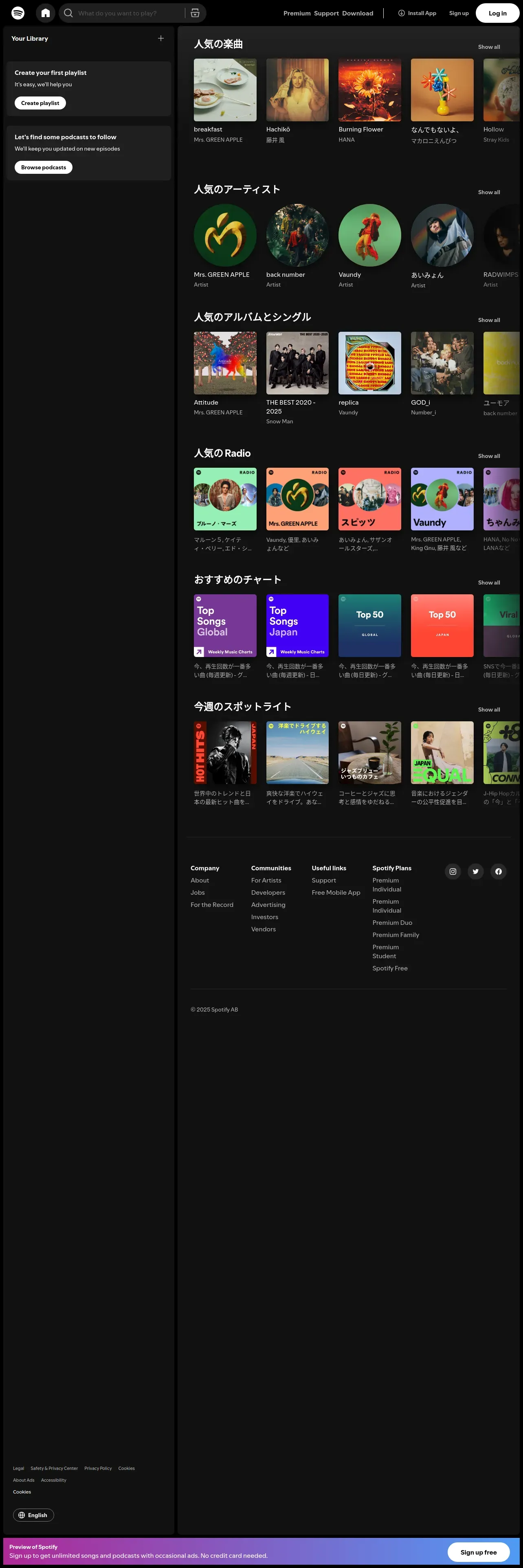Open Safety & Privacy Center link
The height and width of the screenshot is (1568, 523).
tap(54, 1468)
